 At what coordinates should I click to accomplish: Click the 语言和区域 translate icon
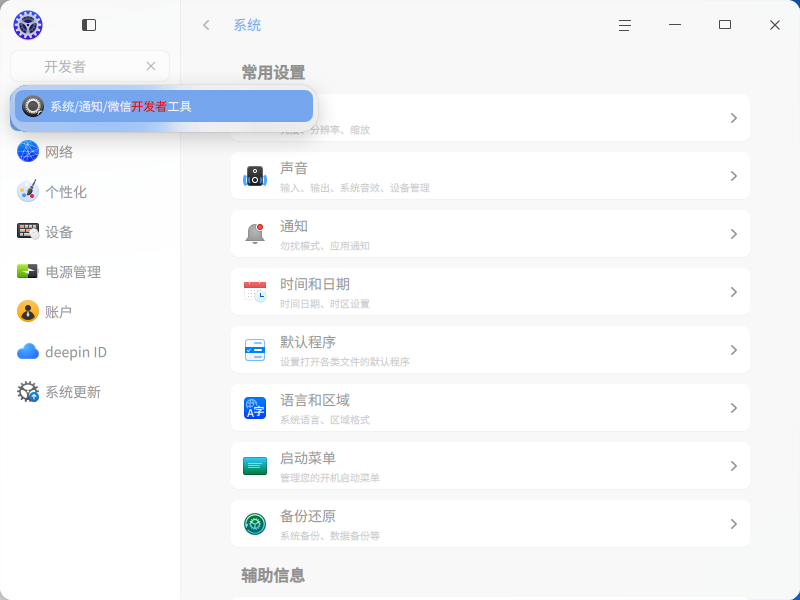tap(255, 408)
